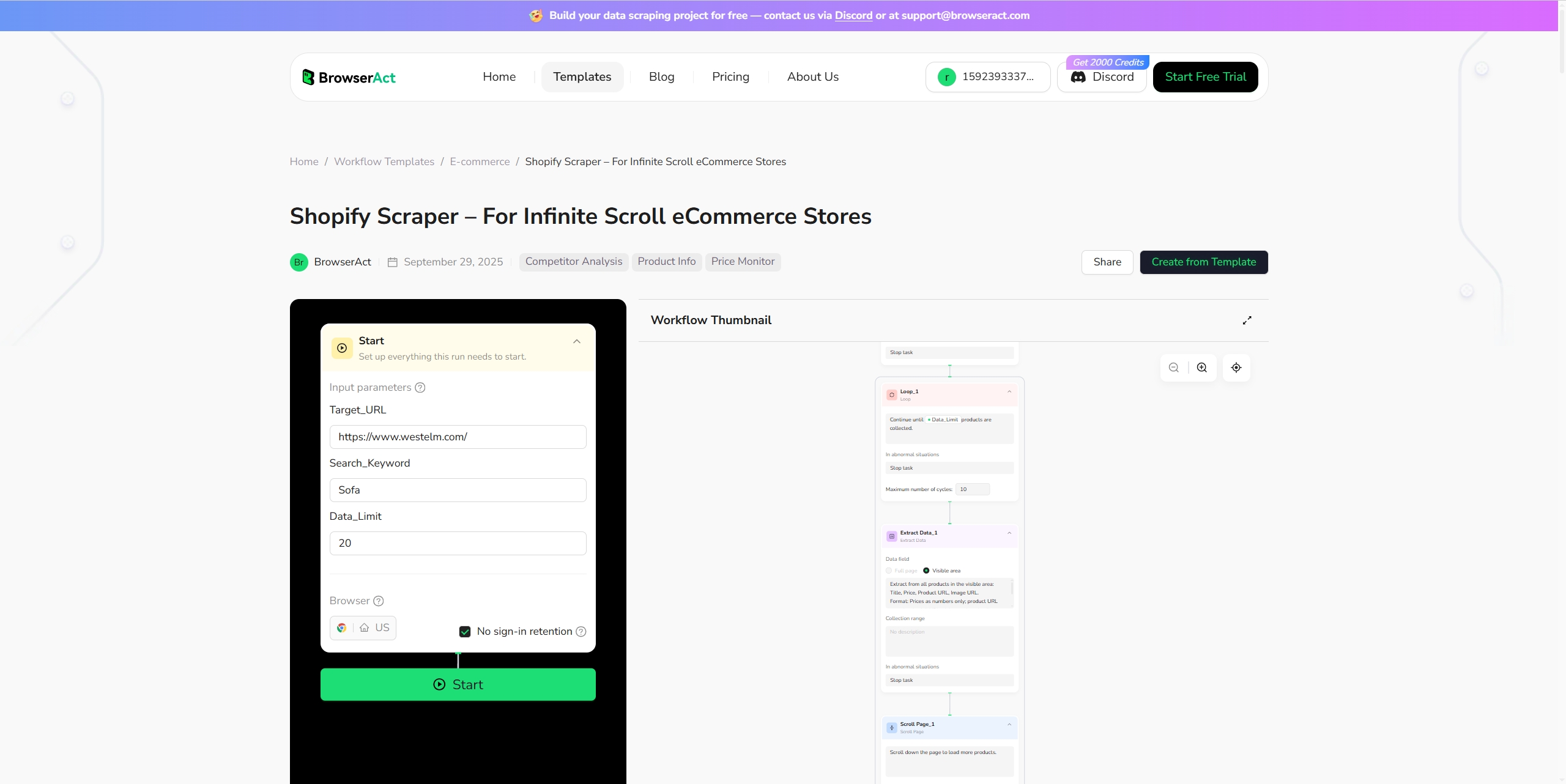Click Create from Template button
Viewport: 1566px width, 784px height.
1203,262
